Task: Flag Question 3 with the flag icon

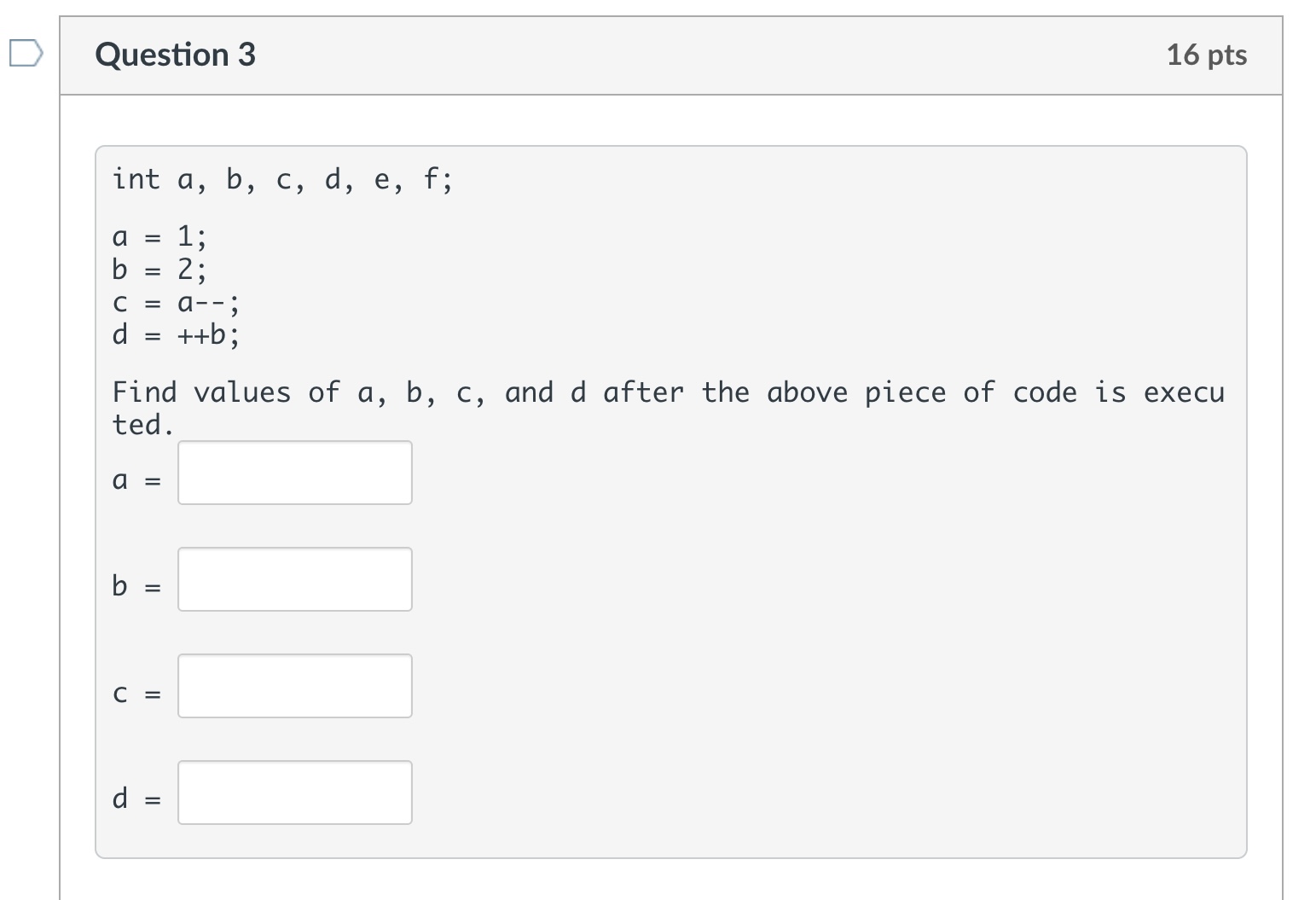Action: coord(26,54)
